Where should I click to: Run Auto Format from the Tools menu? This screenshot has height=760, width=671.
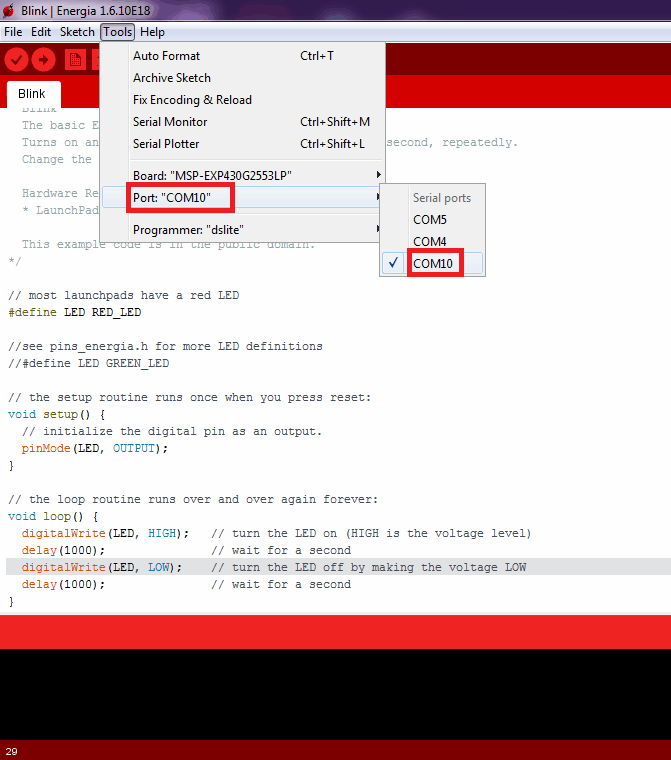point(166,56)
